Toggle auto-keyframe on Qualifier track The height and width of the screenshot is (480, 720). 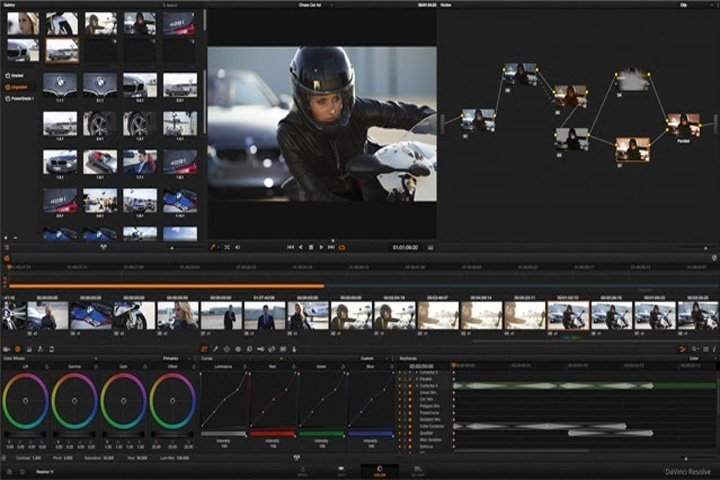[410, 433]
